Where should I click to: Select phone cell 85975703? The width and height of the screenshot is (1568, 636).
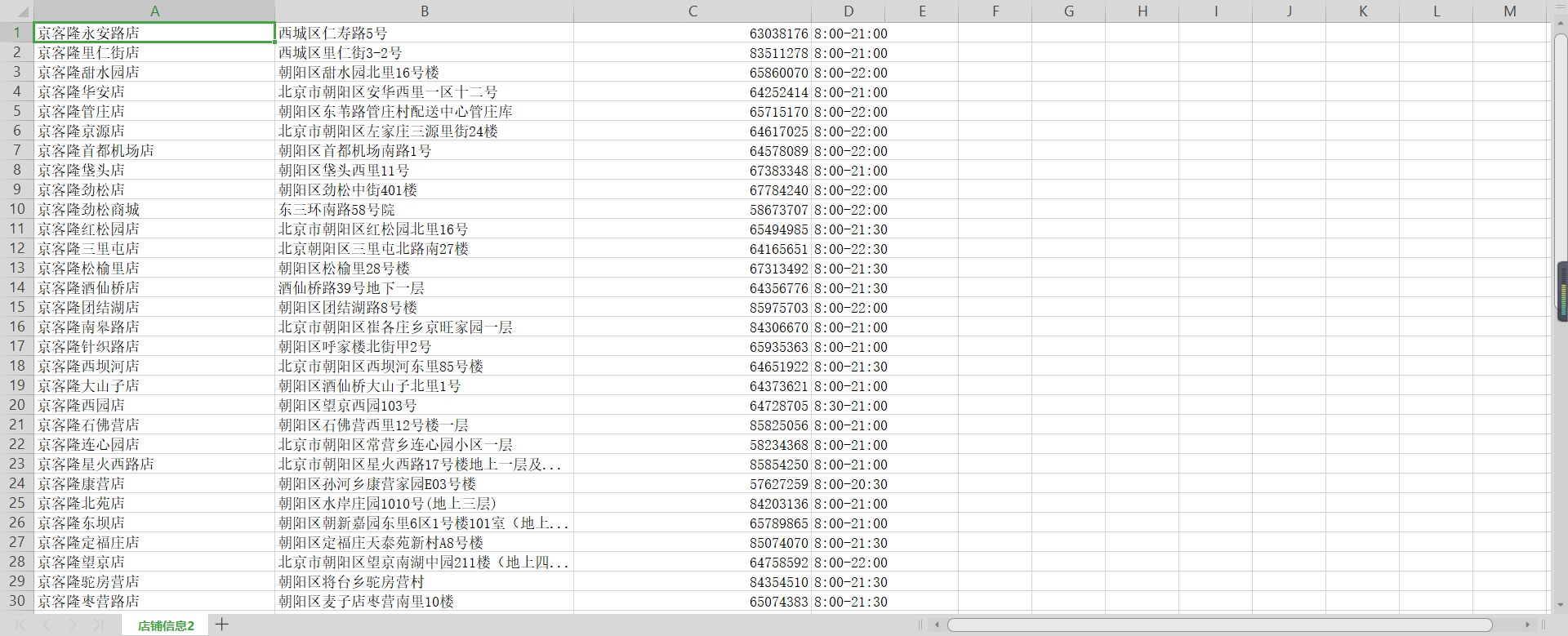(693, 307)
